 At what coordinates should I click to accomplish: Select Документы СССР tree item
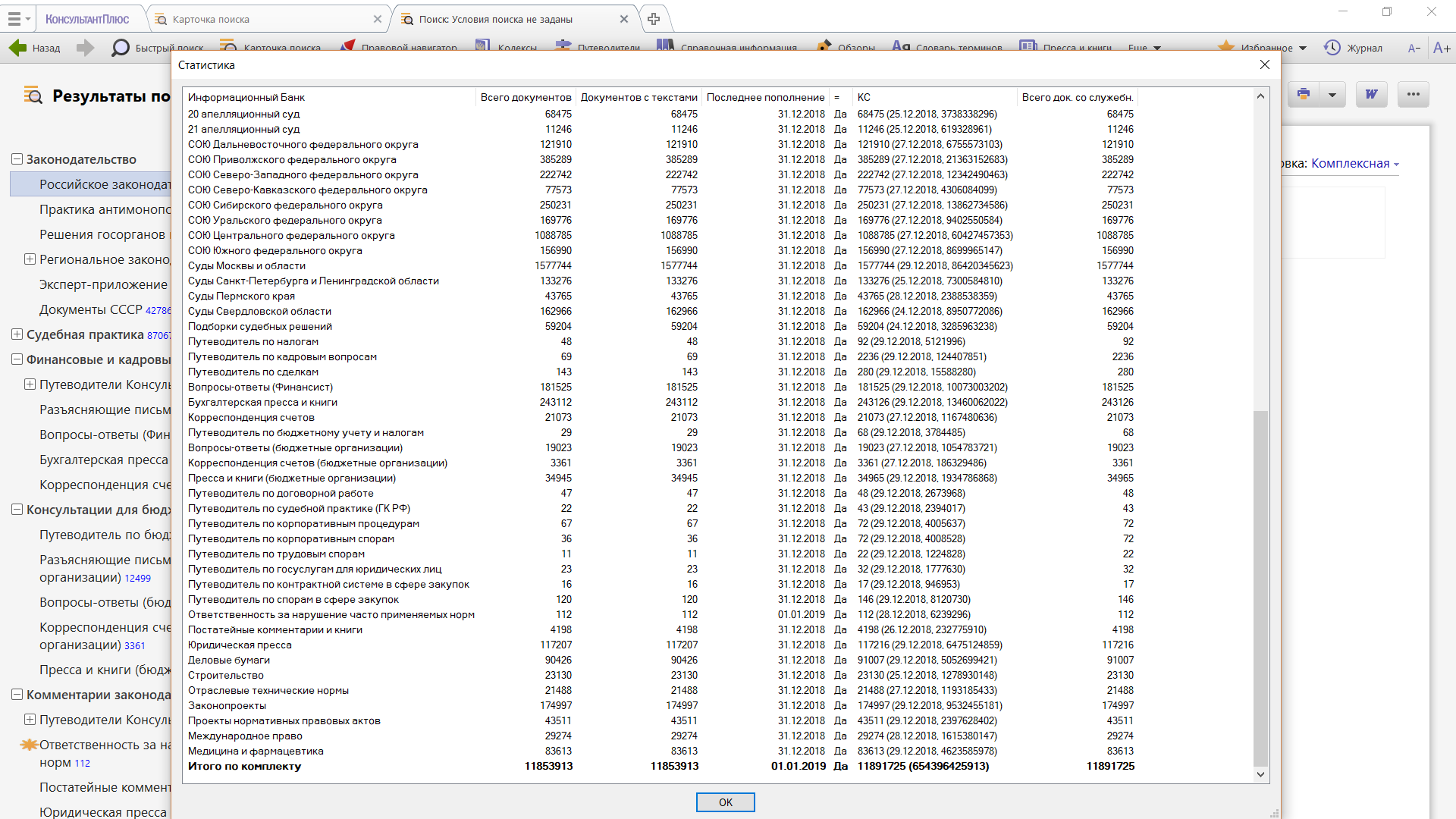pos(105,309)
